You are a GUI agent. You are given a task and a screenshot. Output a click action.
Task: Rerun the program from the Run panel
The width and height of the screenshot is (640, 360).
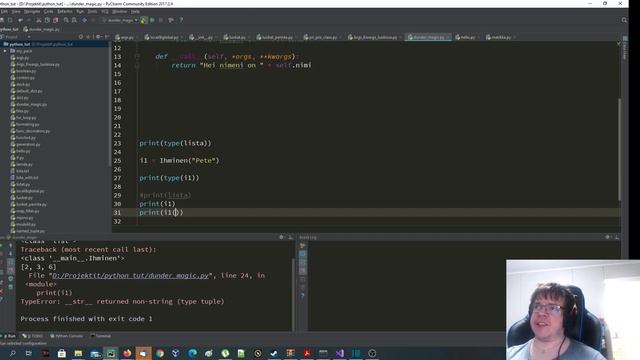(2, 246)
